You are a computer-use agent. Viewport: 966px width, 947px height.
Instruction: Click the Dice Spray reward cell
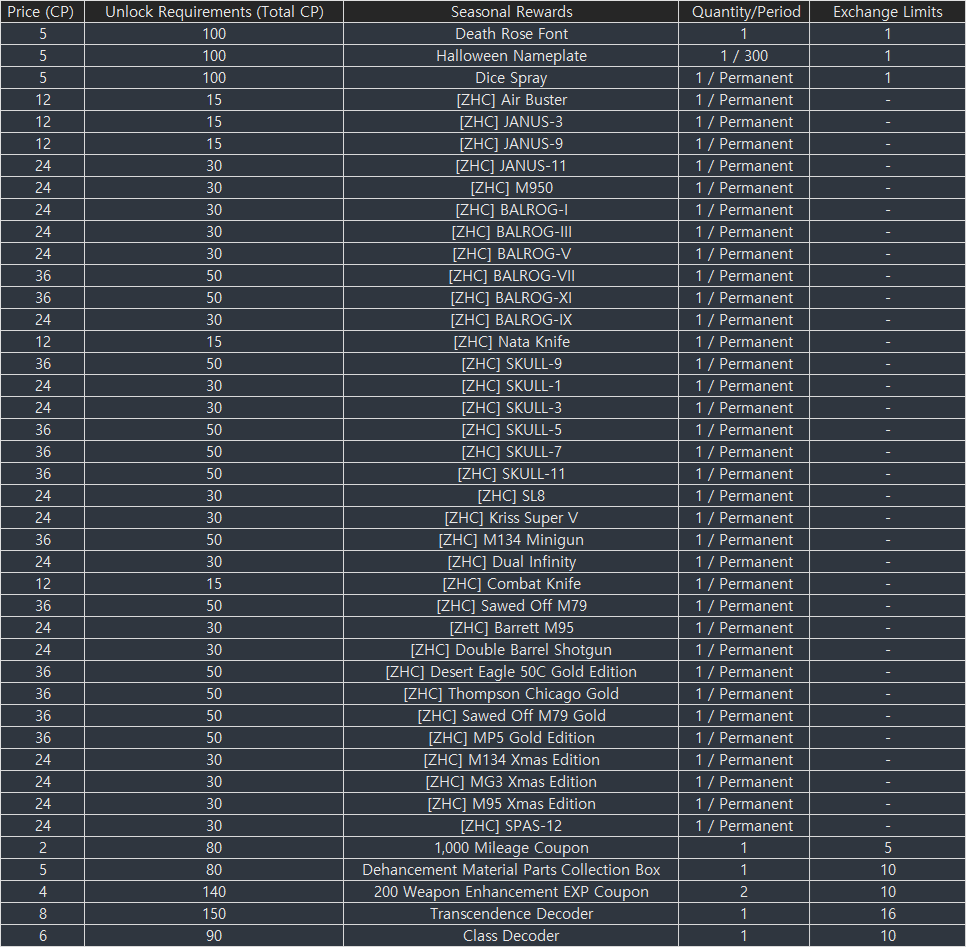tap(511, 78)
